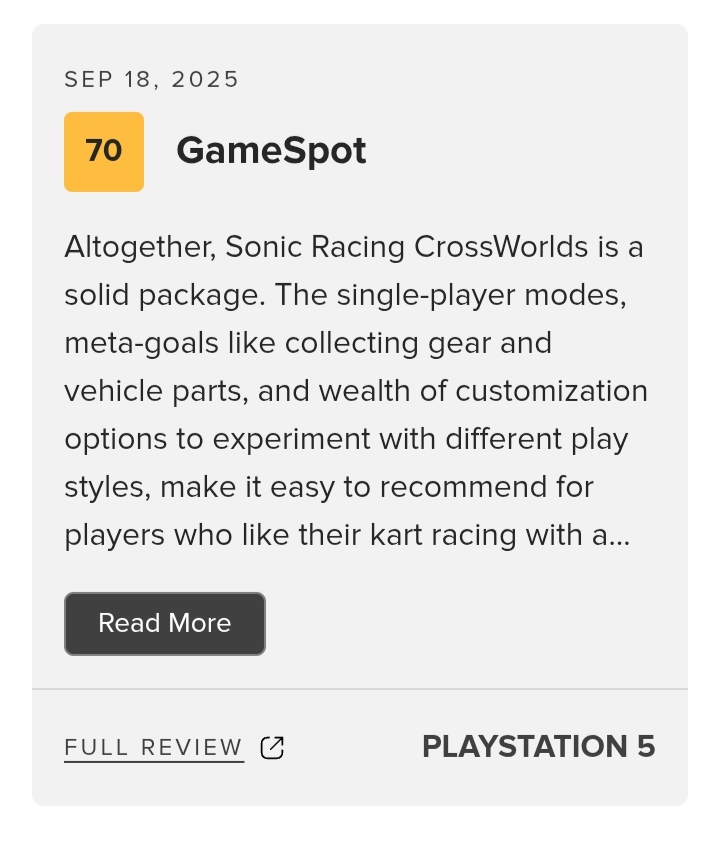This screenshot has height=848, width=720.
Task: Click the PLAYSTATION 5 platform label
Action: click(x=539, y=747)
